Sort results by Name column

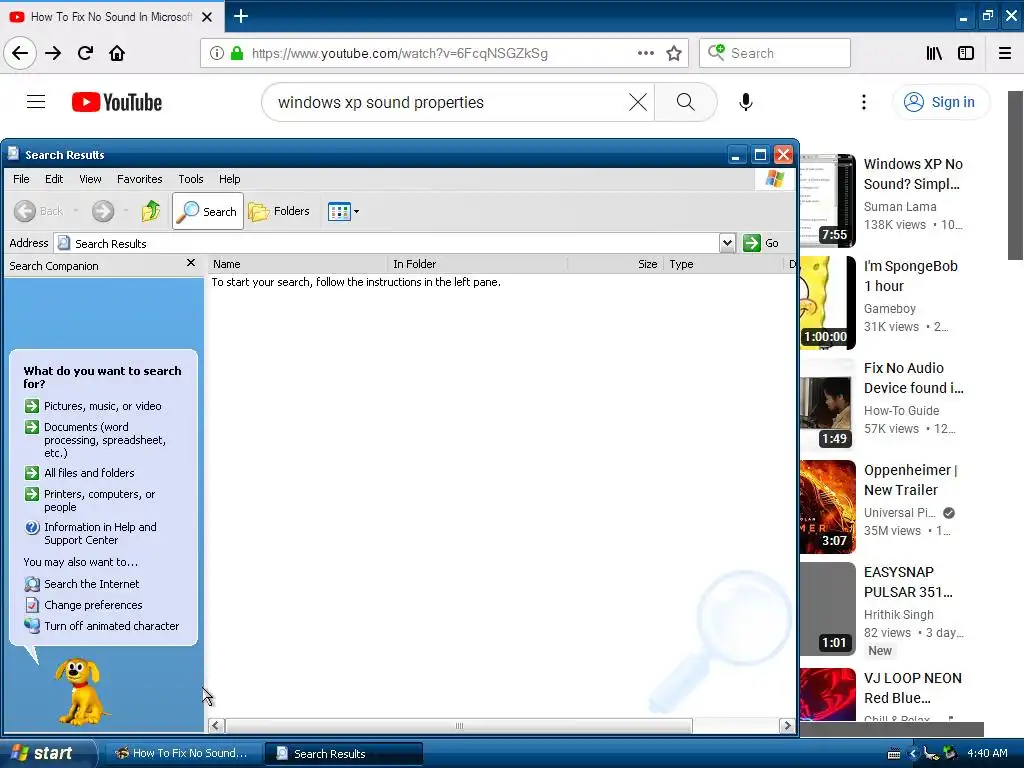pos(297,264)
